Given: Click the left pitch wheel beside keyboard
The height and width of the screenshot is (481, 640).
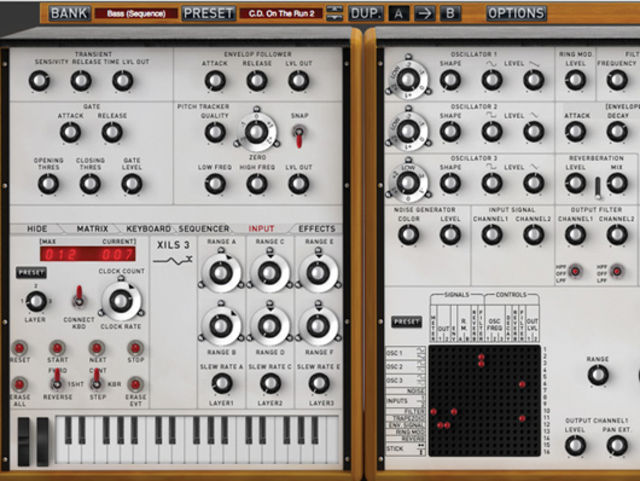Looking at the screenshot, I should tap(23, 441).
